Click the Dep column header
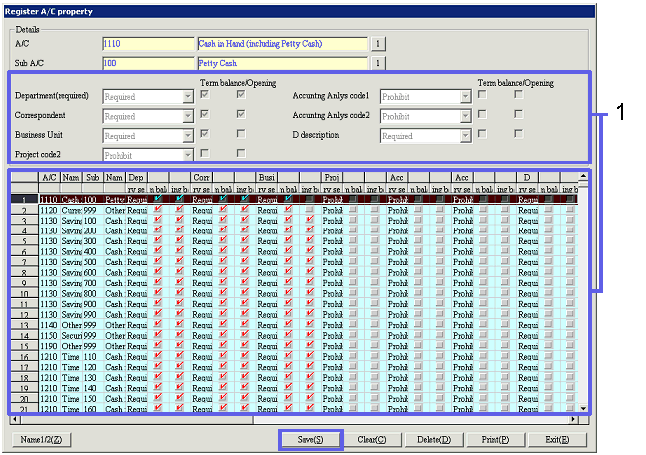Viewport: 646px width, 455px height. tap(136, 178)
